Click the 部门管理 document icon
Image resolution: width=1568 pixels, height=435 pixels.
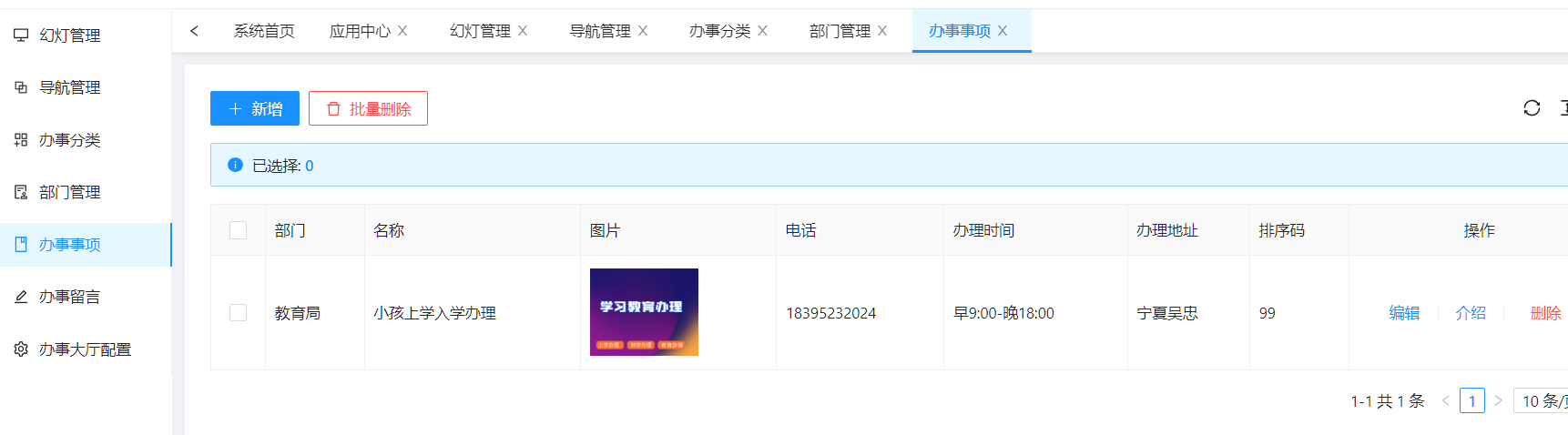21,192
